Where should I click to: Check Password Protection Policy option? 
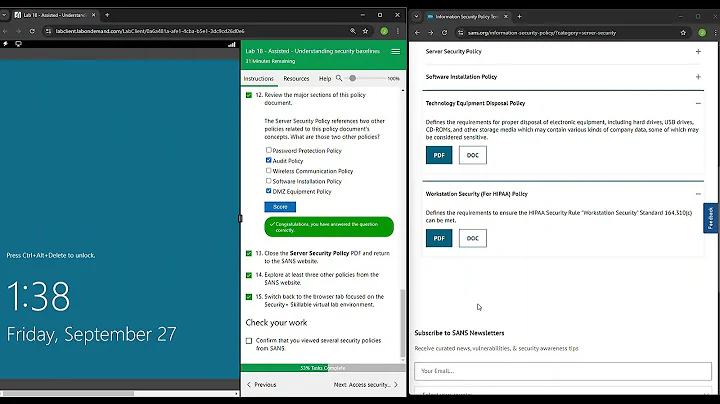pos(269,150)
